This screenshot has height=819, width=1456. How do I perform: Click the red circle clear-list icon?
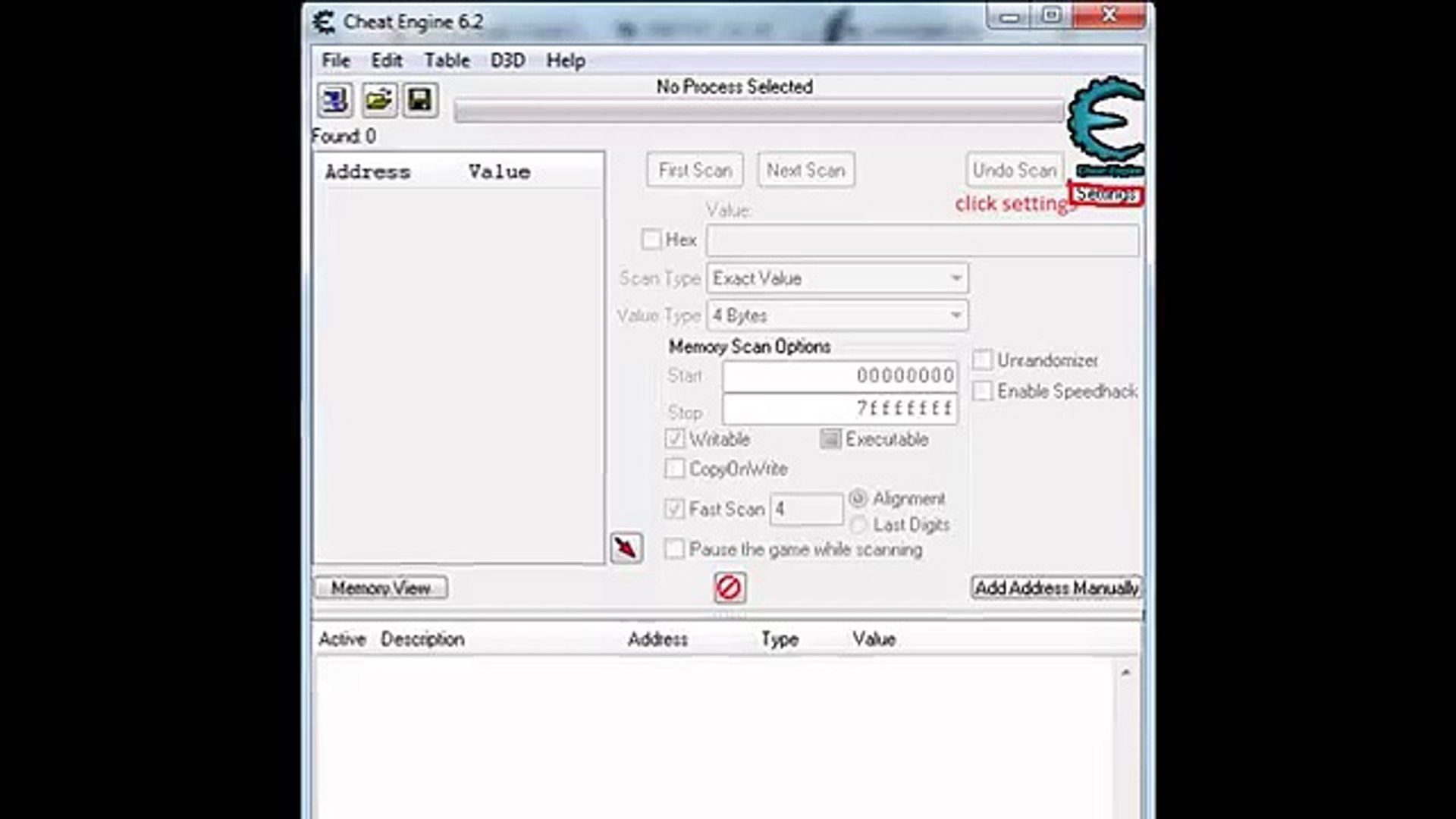730,588
